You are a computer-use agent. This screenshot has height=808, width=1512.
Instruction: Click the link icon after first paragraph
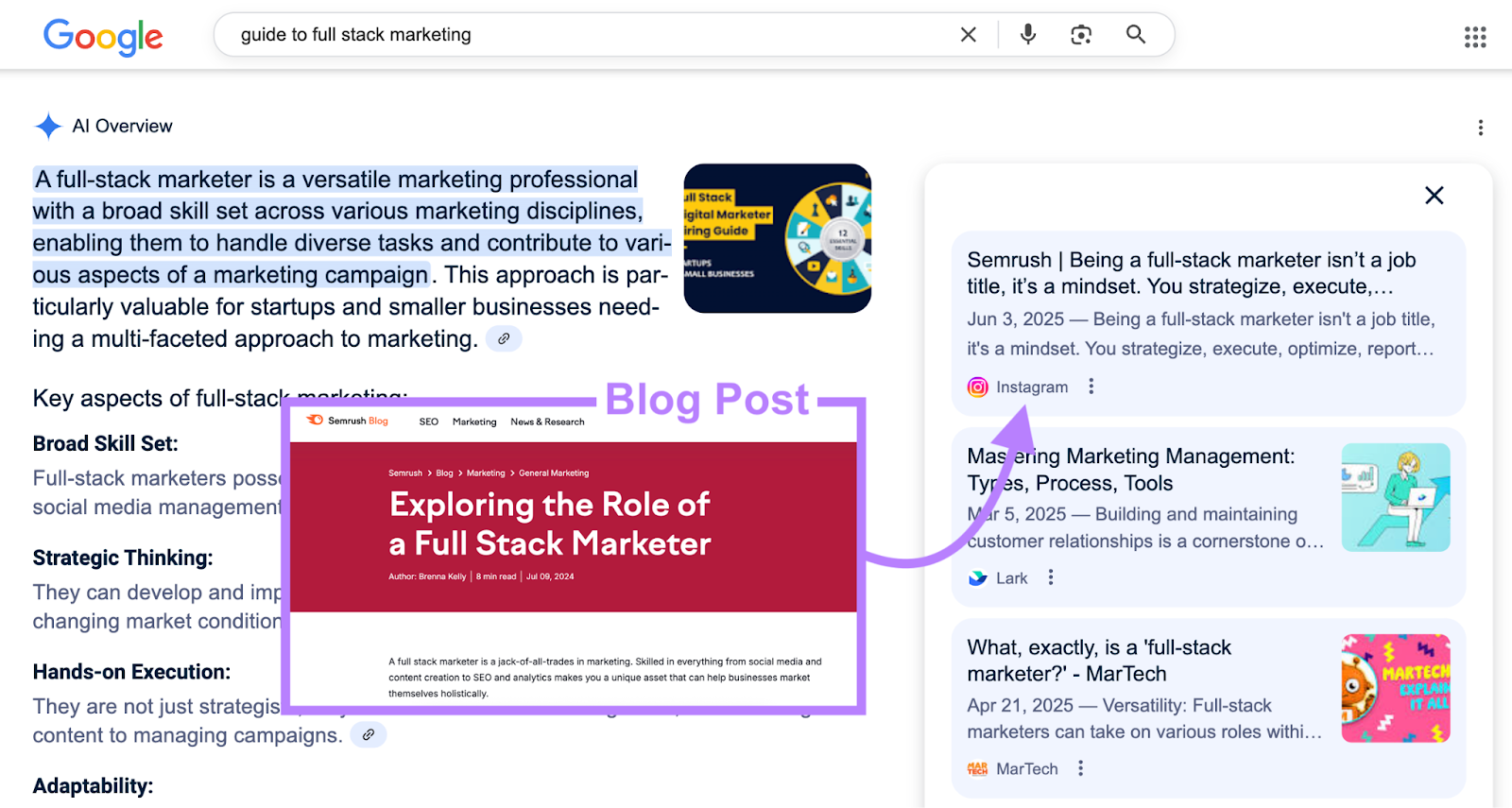pyautogui.click(x=504, y=338)
